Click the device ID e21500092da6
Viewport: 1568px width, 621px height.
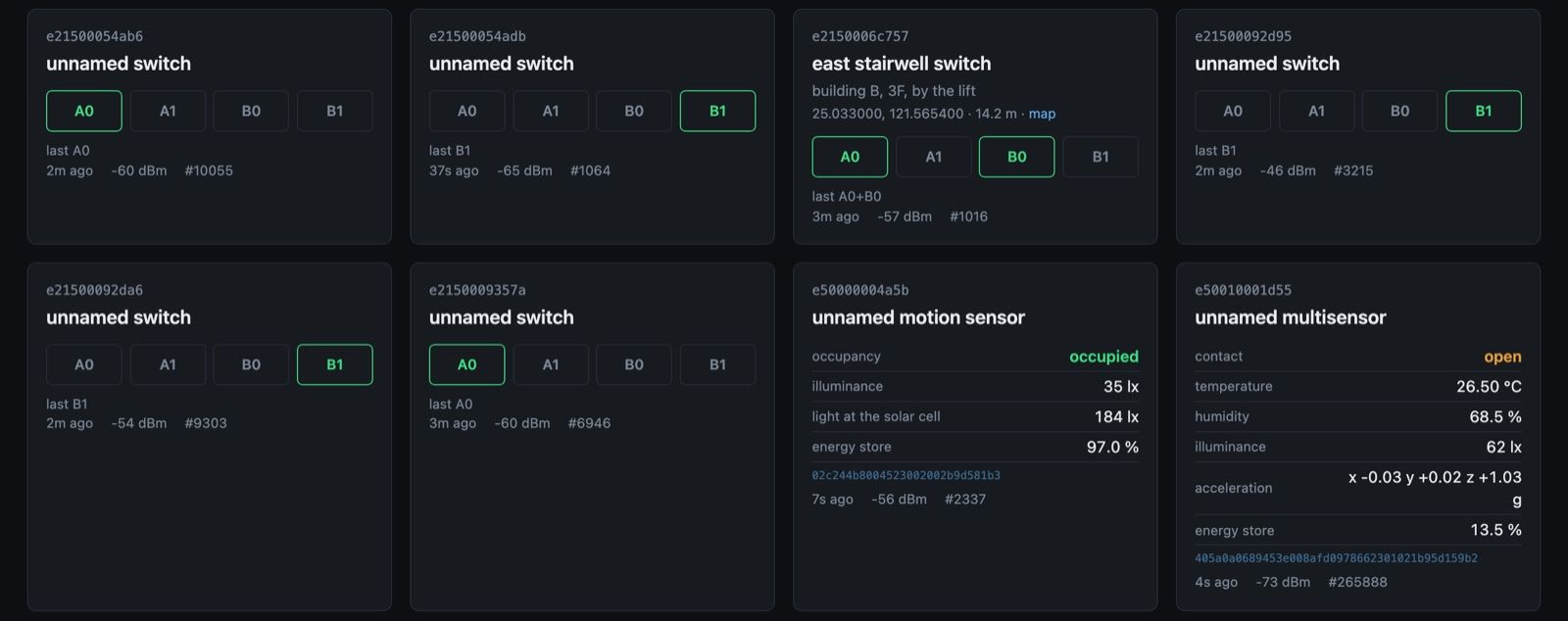pyautogui.click(x=94, y=290)
